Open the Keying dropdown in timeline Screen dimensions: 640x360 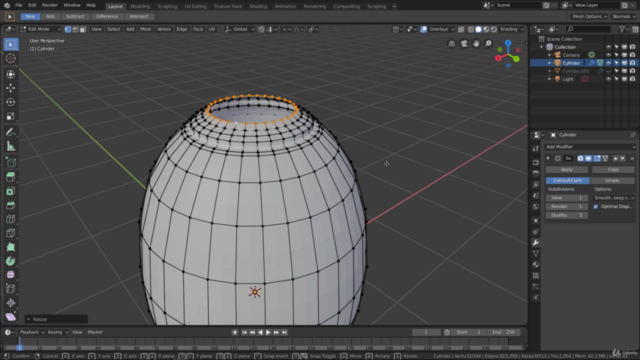point(57,332)
